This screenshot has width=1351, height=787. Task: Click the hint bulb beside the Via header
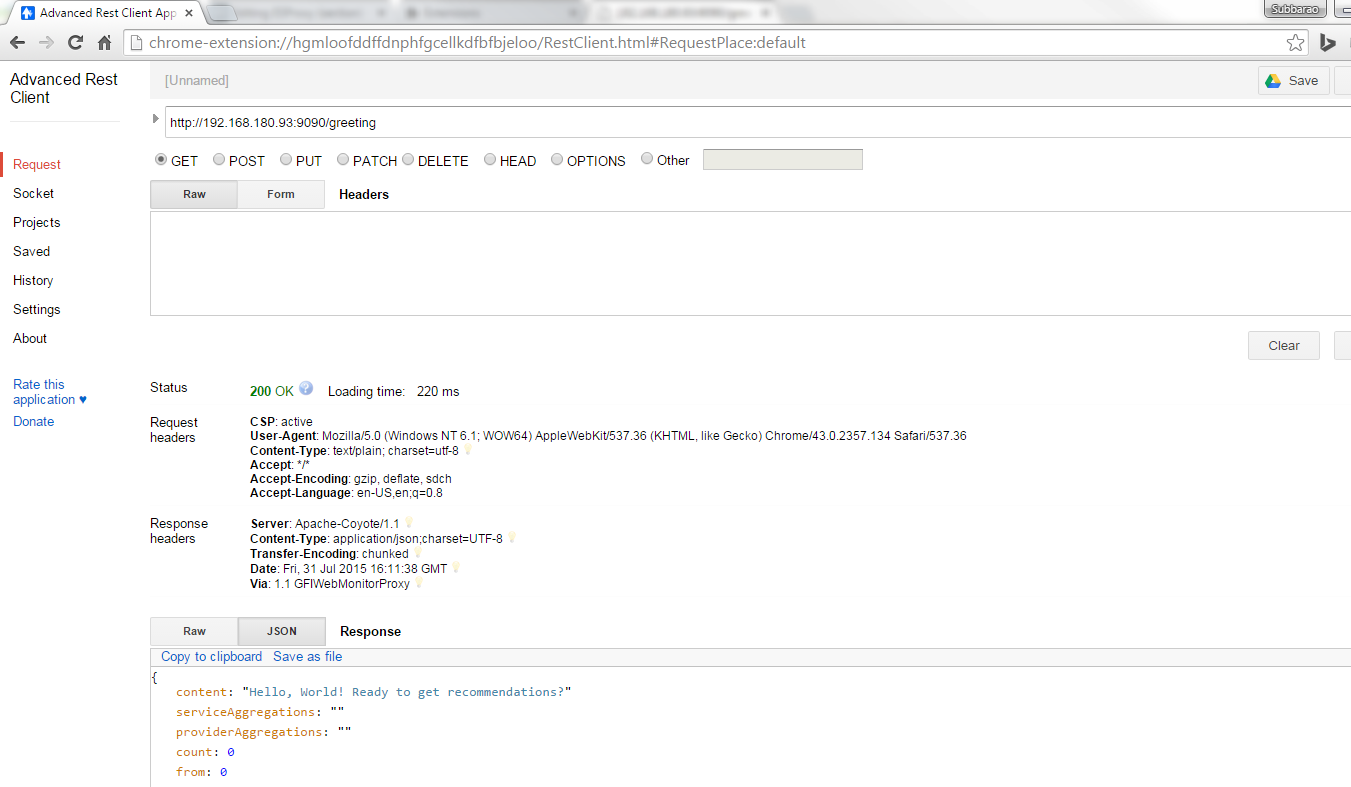[x=418, y=583]
